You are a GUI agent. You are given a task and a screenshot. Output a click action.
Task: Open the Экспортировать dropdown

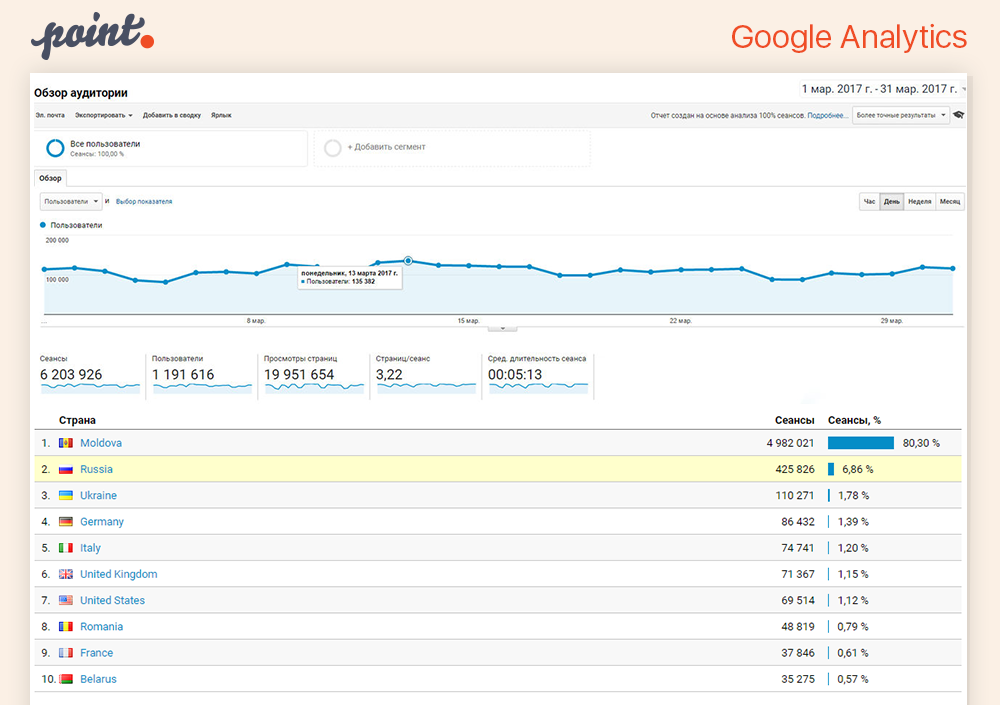point(103,115)
